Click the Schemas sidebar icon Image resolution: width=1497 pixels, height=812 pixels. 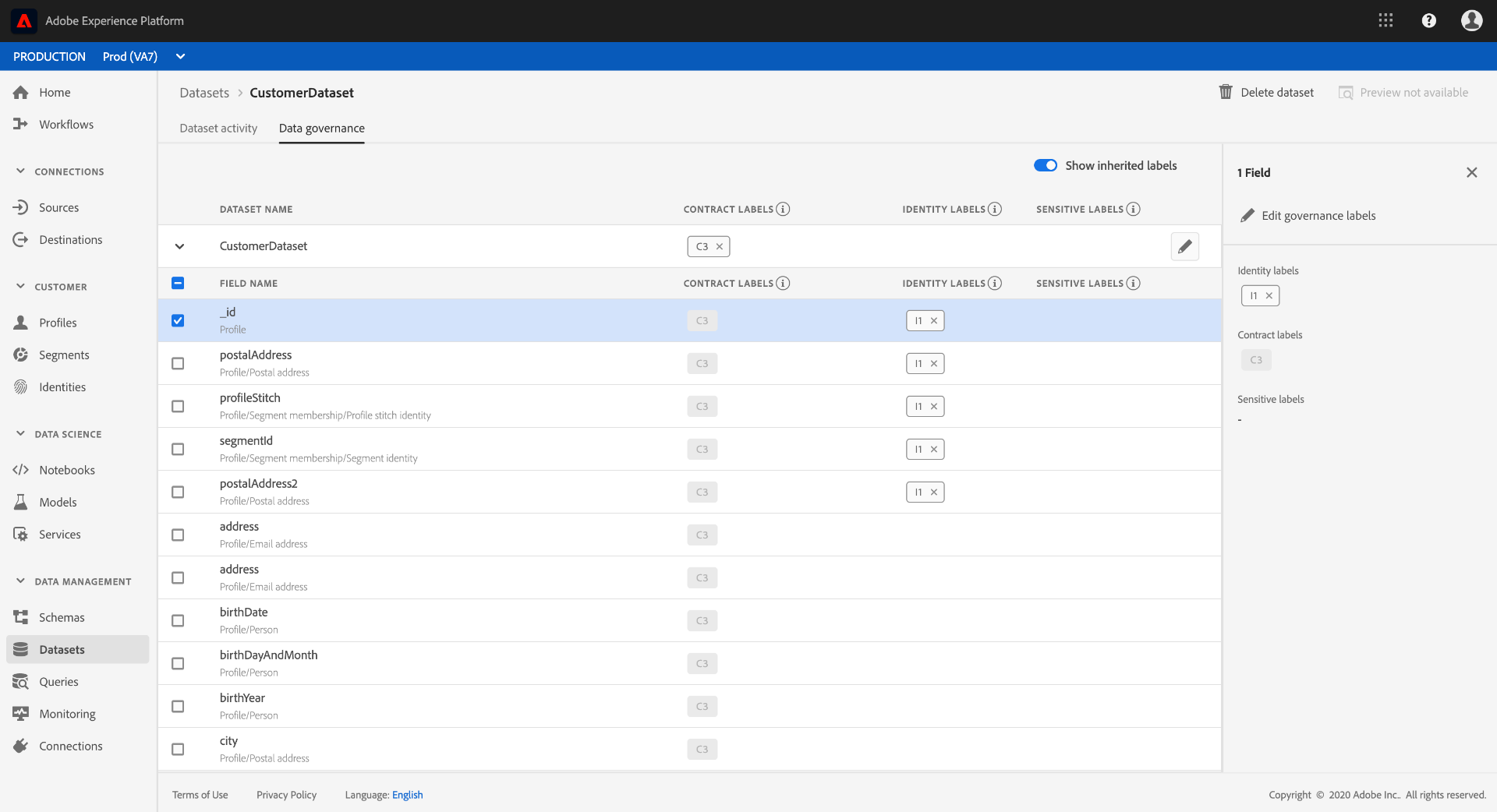tap(21, 618)
